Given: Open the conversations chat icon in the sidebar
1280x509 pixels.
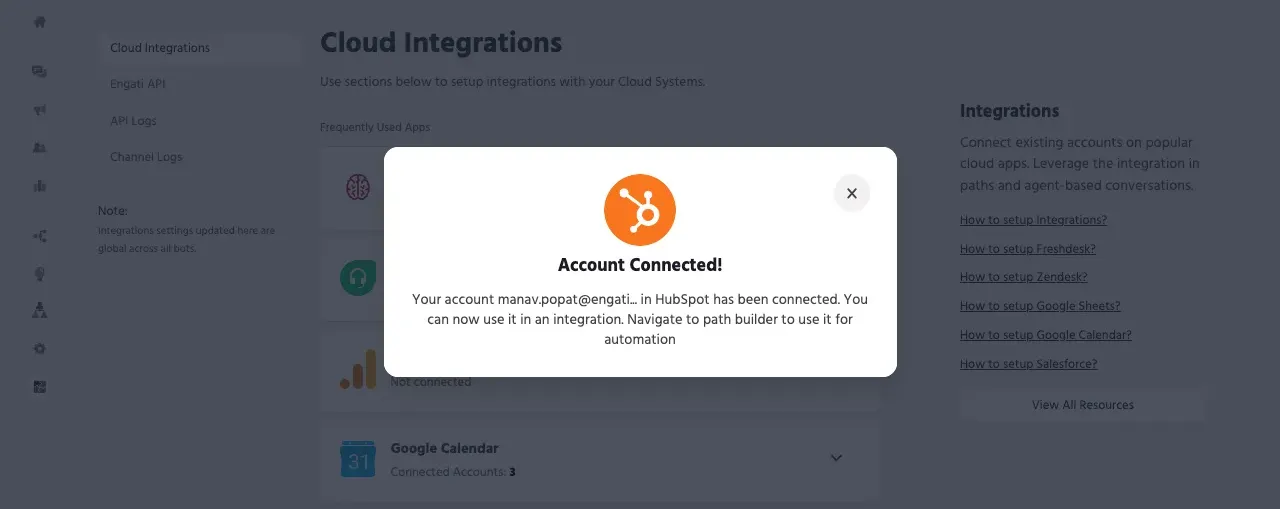Looking at the screenshot, I should 40,72.
